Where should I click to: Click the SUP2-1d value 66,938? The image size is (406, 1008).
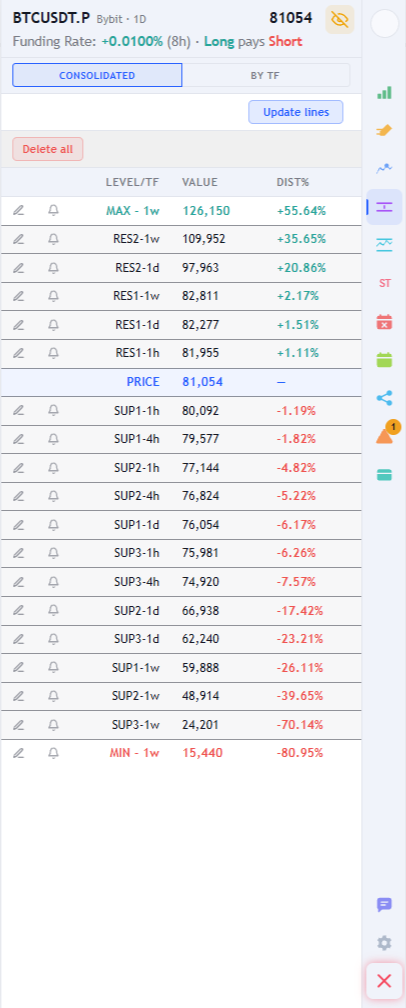(x=200, y=610)
